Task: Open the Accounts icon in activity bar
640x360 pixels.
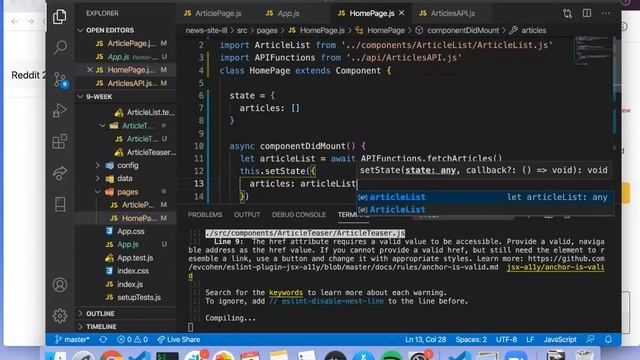Action: (x=60, y=284)
